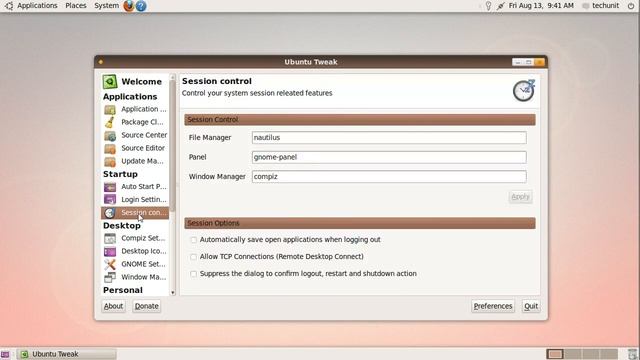Click the Window Manager input field
Viewport: 640px width, 360px height.
[x=389, y=177]
